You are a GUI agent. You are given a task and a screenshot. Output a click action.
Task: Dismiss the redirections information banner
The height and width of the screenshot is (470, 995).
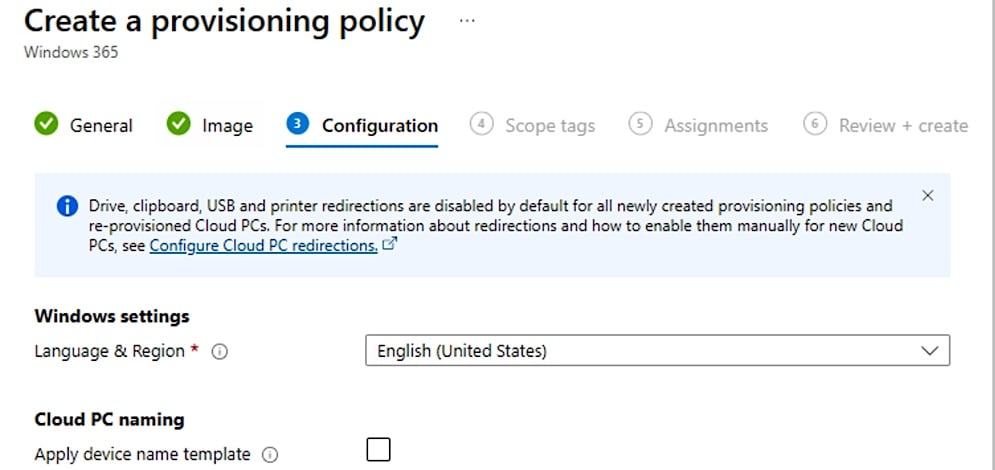(927, 195)
